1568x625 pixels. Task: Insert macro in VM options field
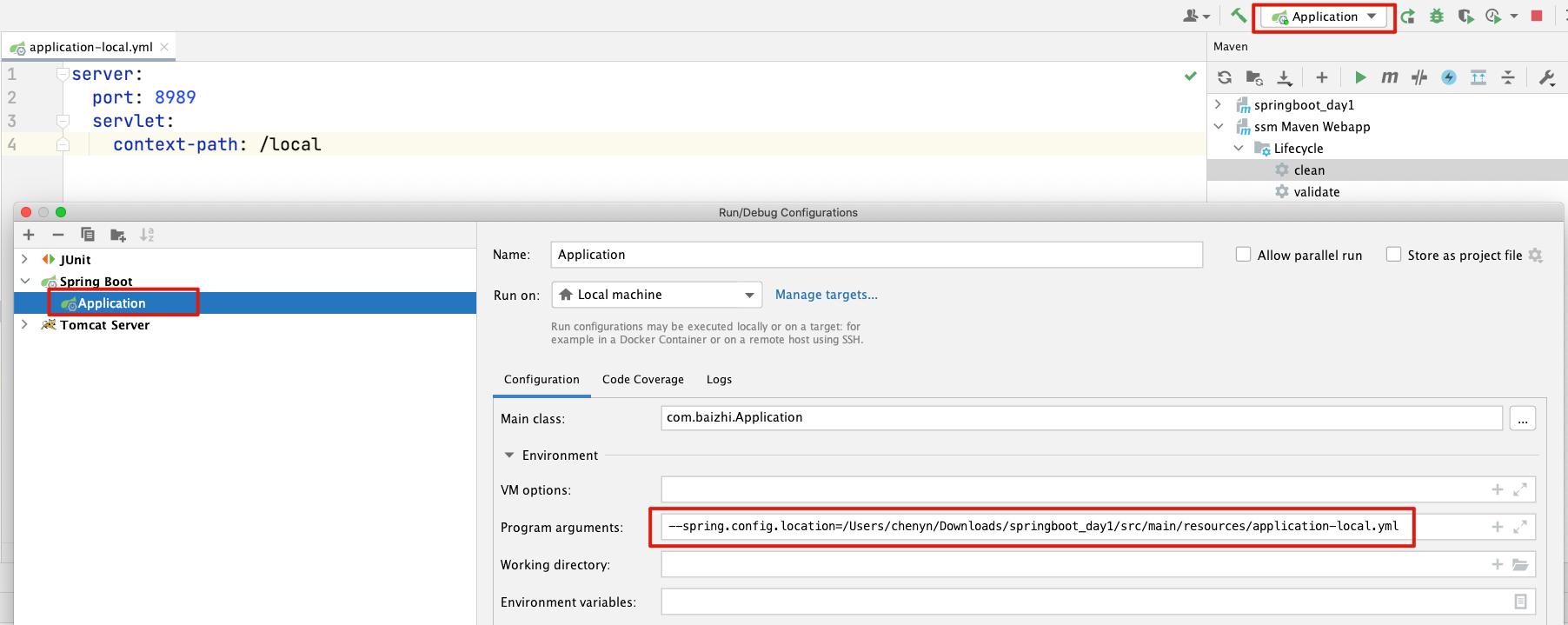tap(1498, 489)
